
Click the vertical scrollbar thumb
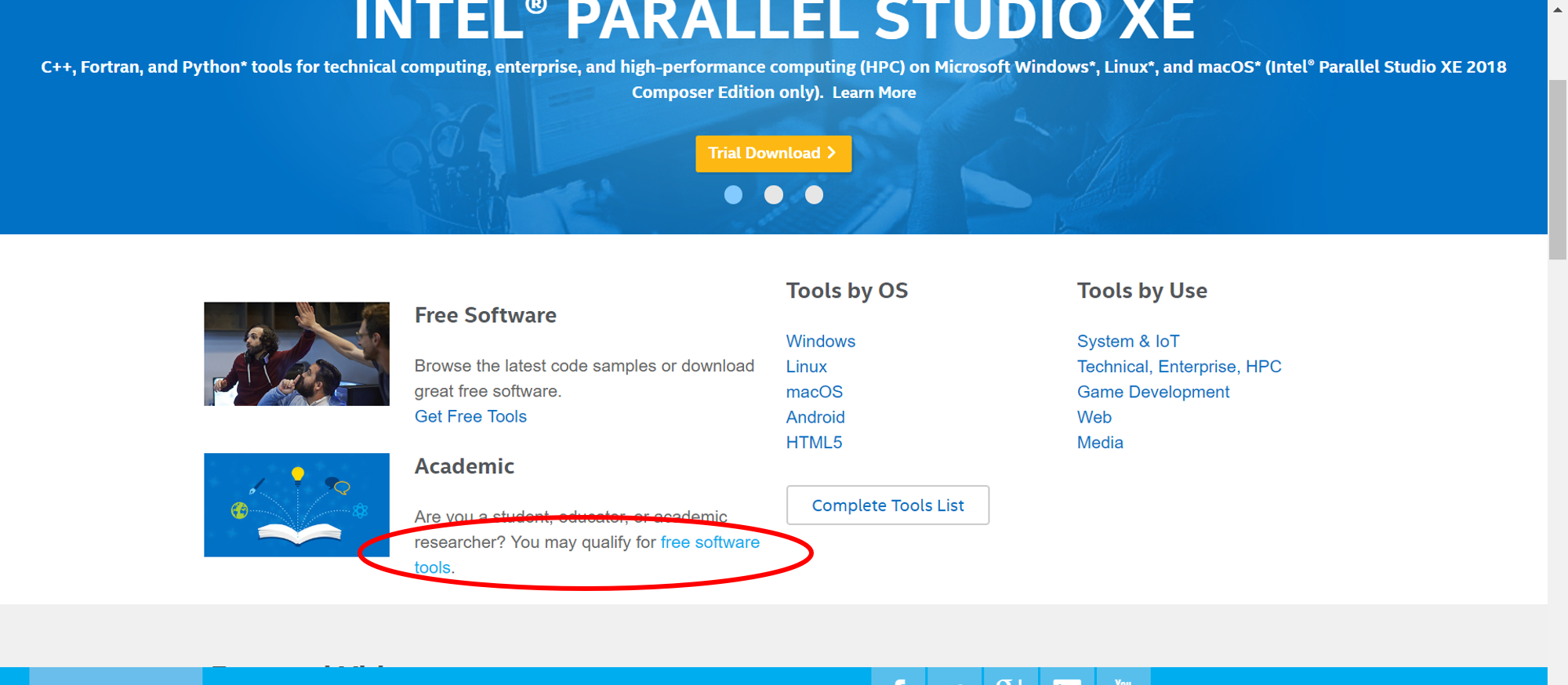tap(1558, 169)
